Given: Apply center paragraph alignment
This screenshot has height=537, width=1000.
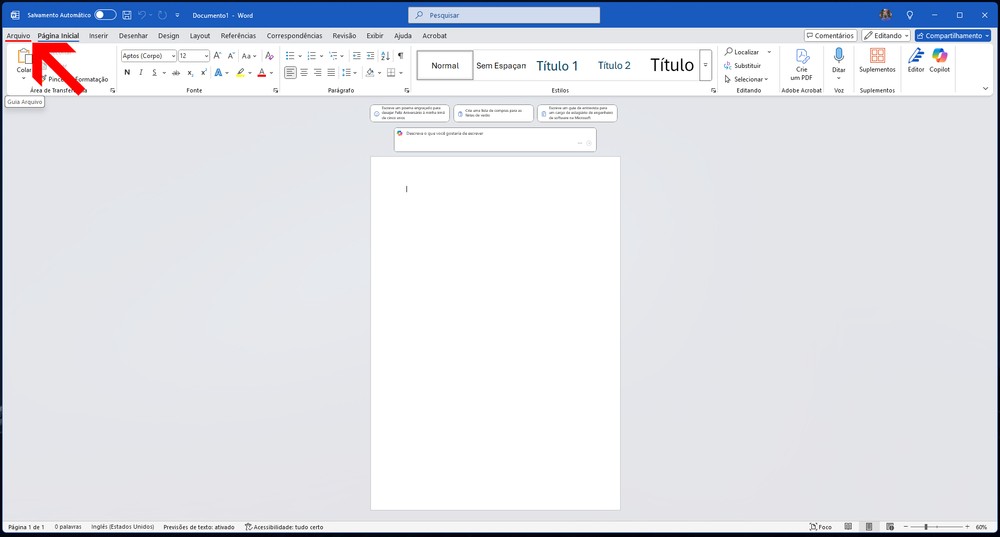Looking at the screenshot, I should (x=304, y=73).
